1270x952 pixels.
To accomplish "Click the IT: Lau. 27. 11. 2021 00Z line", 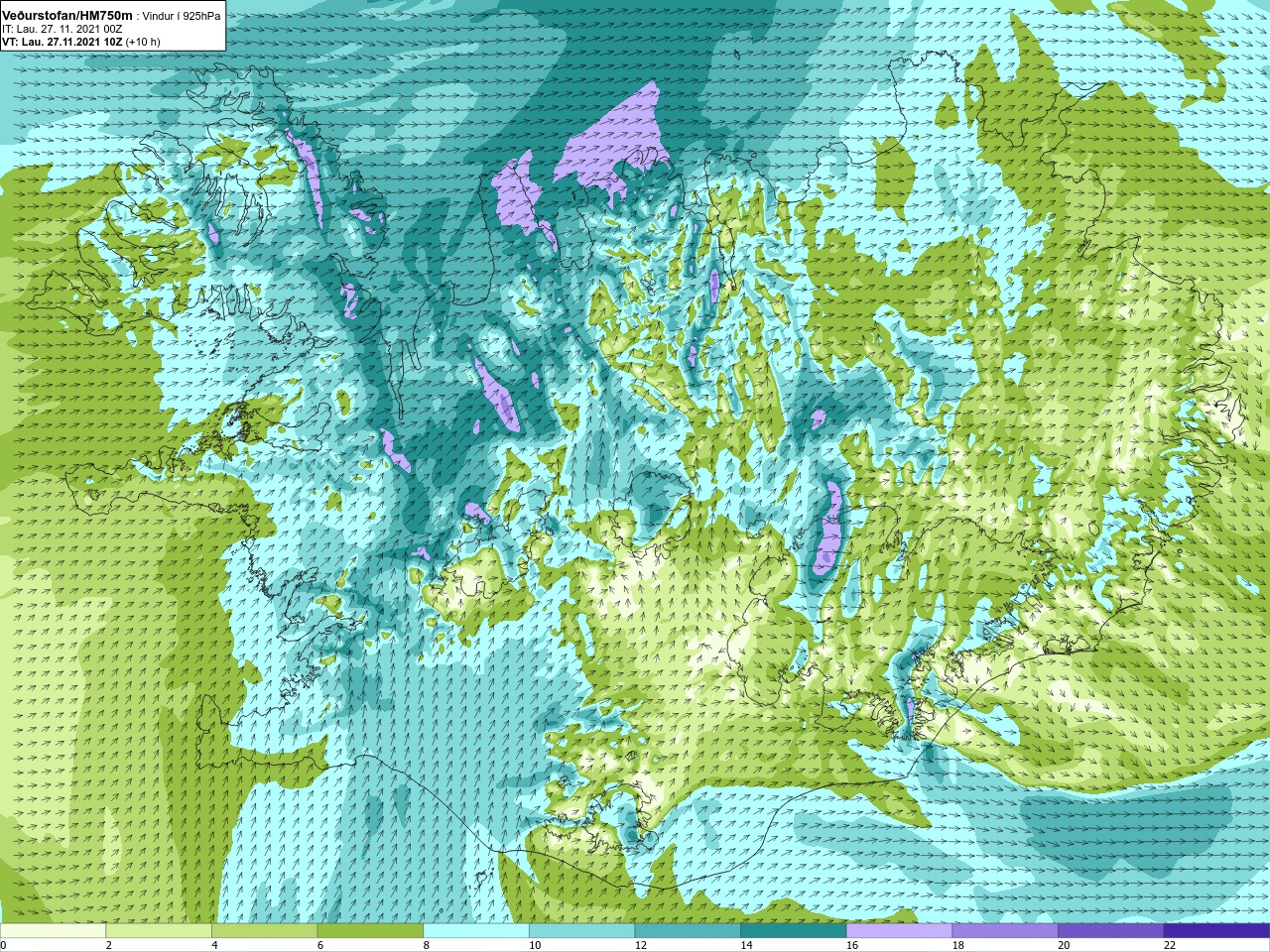I will pos(63,29).
